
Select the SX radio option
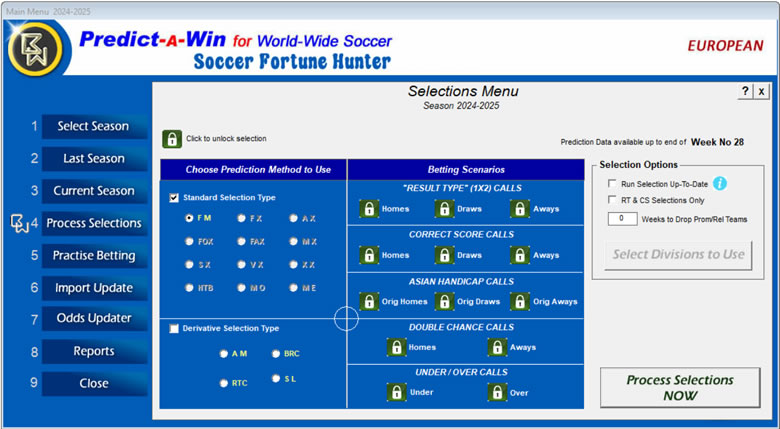tap(189, 265)
